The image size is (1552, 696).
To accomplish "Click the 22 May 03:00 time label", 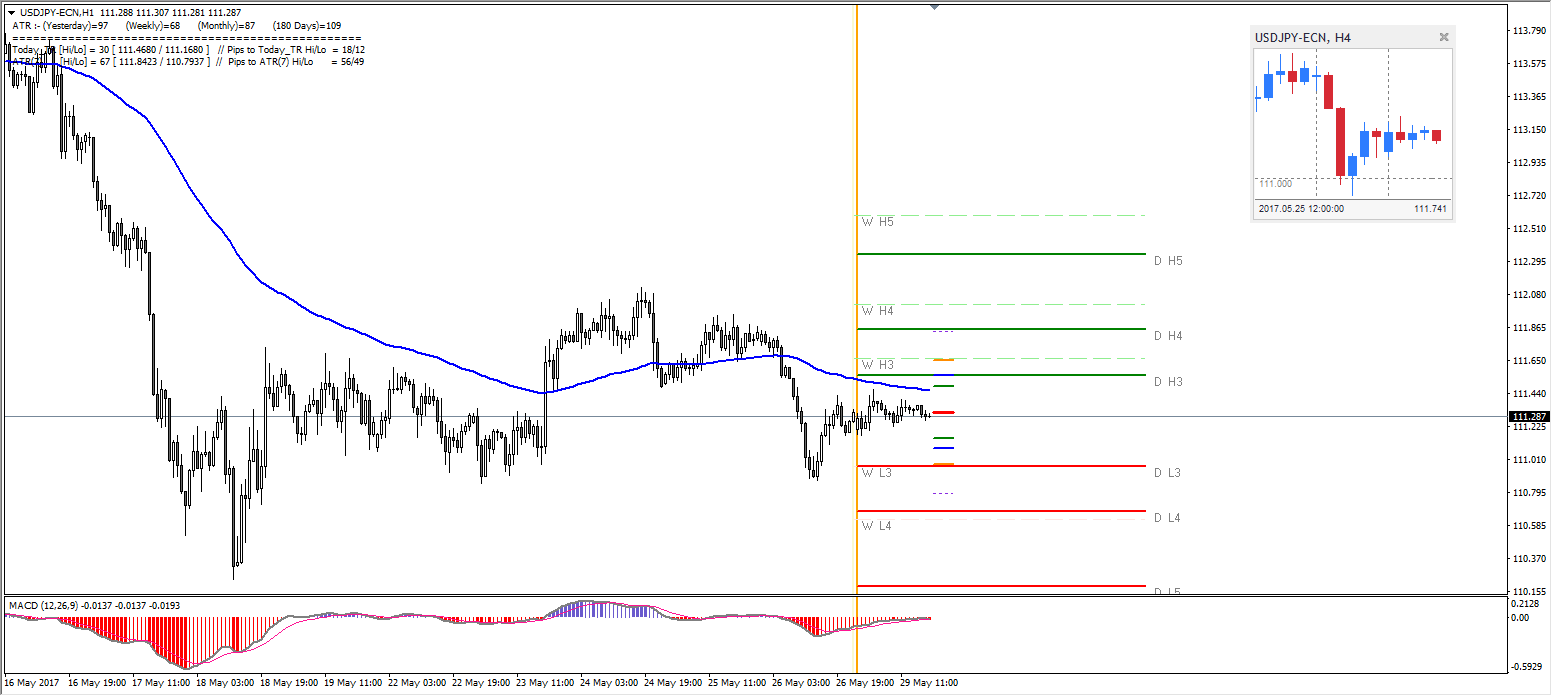I will point(418,684).
